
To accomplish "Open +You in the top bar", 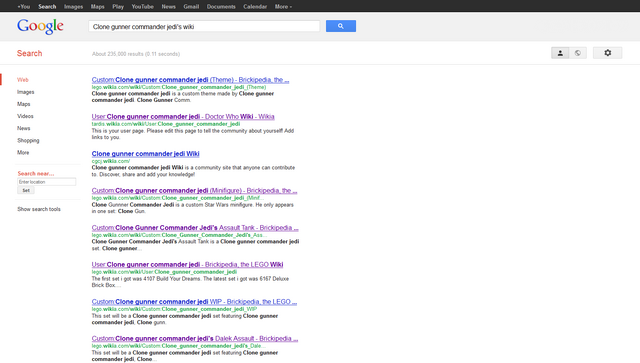I will click(x=24, y=7).
